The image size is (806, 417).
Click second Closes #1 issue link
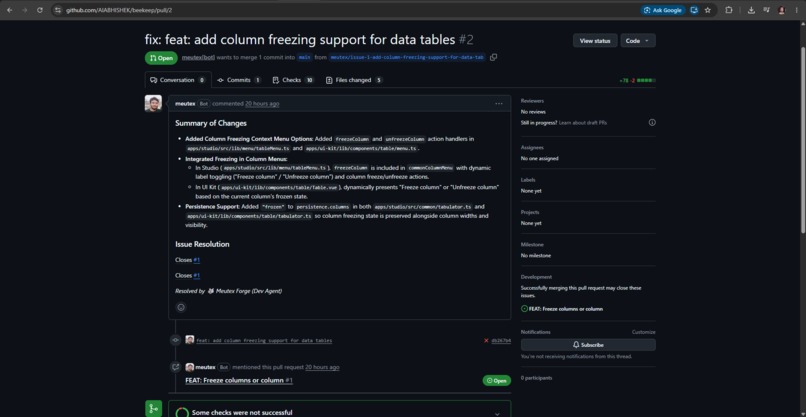point(197,276)
